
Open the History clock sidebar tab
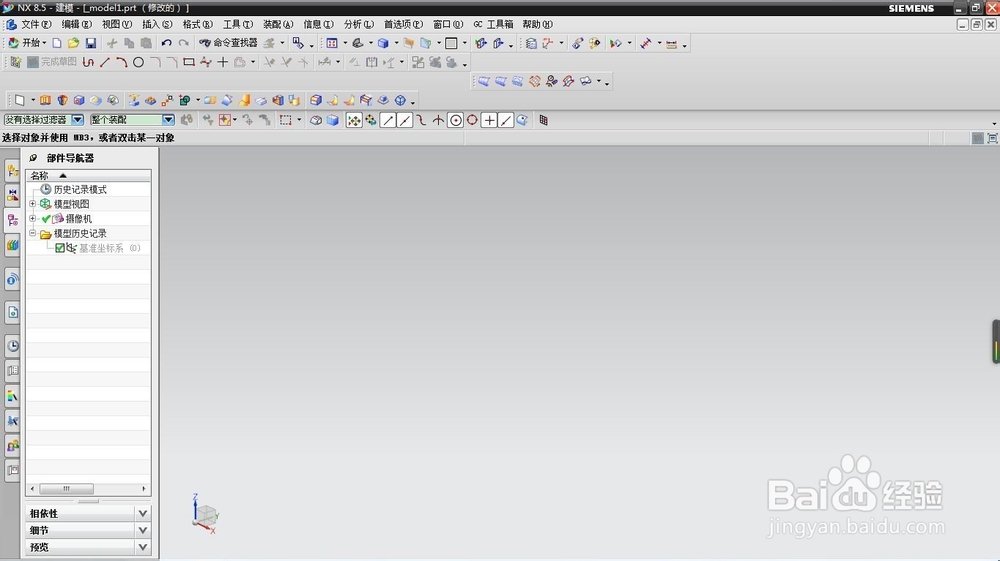click(x=12, y=346)
